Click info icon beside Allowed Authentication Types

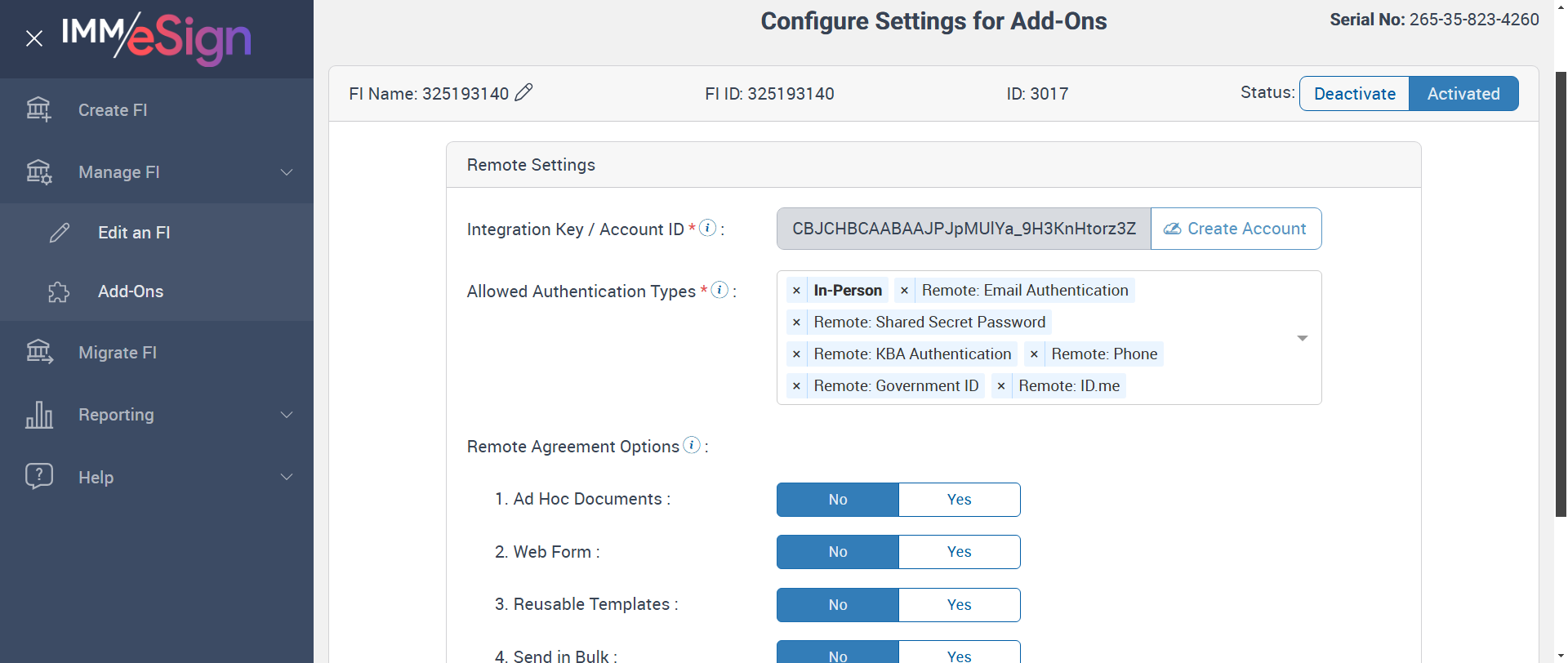(x=719, y=290)
